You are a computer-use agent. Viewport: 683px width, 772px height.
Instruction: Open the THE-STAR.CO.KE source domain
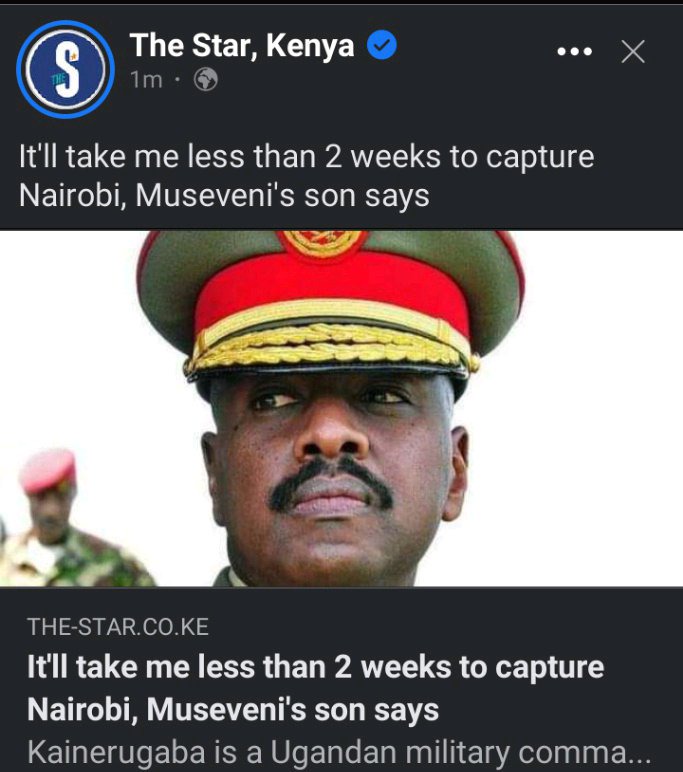tap(118, 627)
